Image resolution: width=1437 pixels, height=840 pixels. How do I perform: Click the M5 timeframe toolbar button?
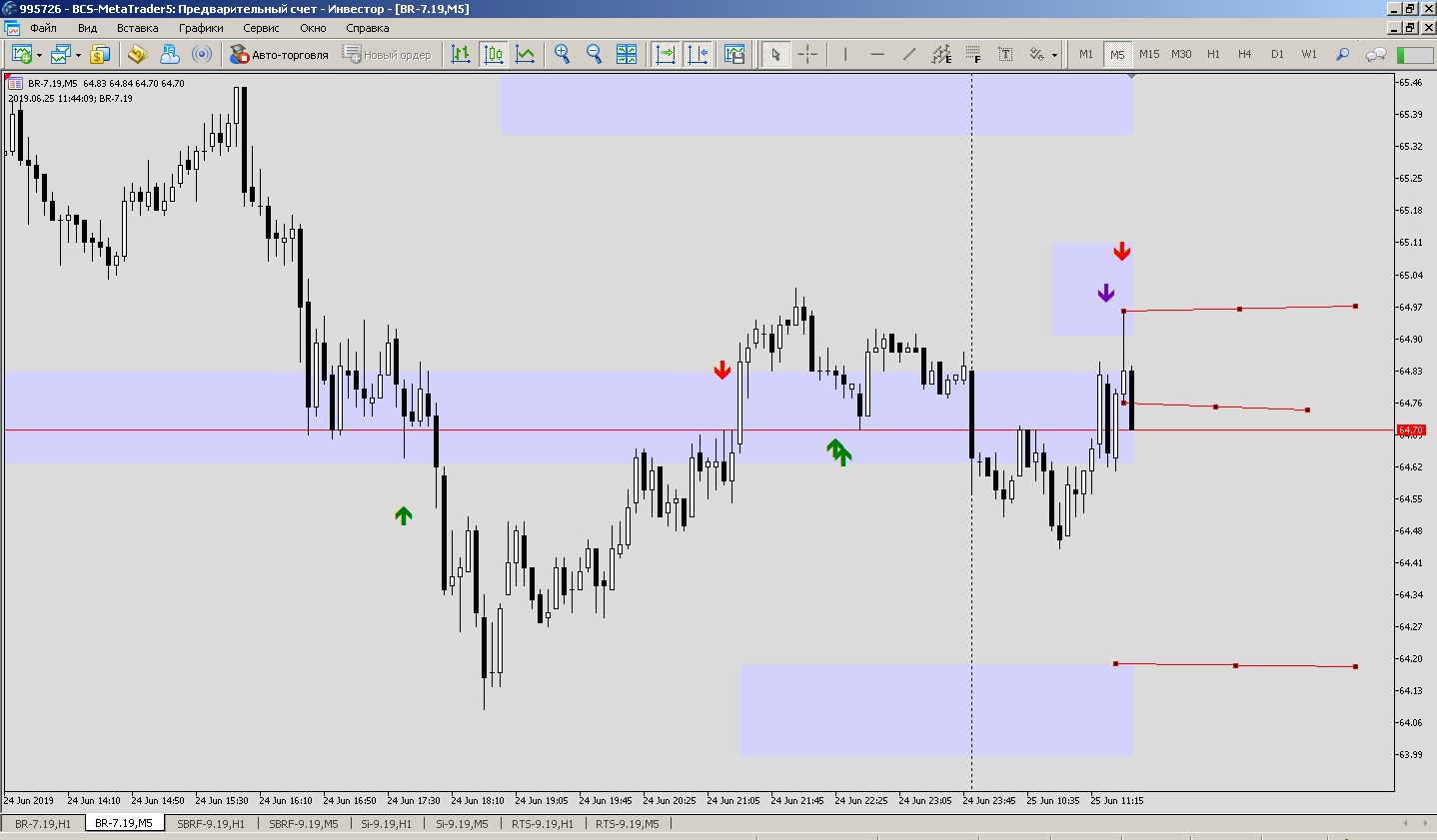[1117, 54]
